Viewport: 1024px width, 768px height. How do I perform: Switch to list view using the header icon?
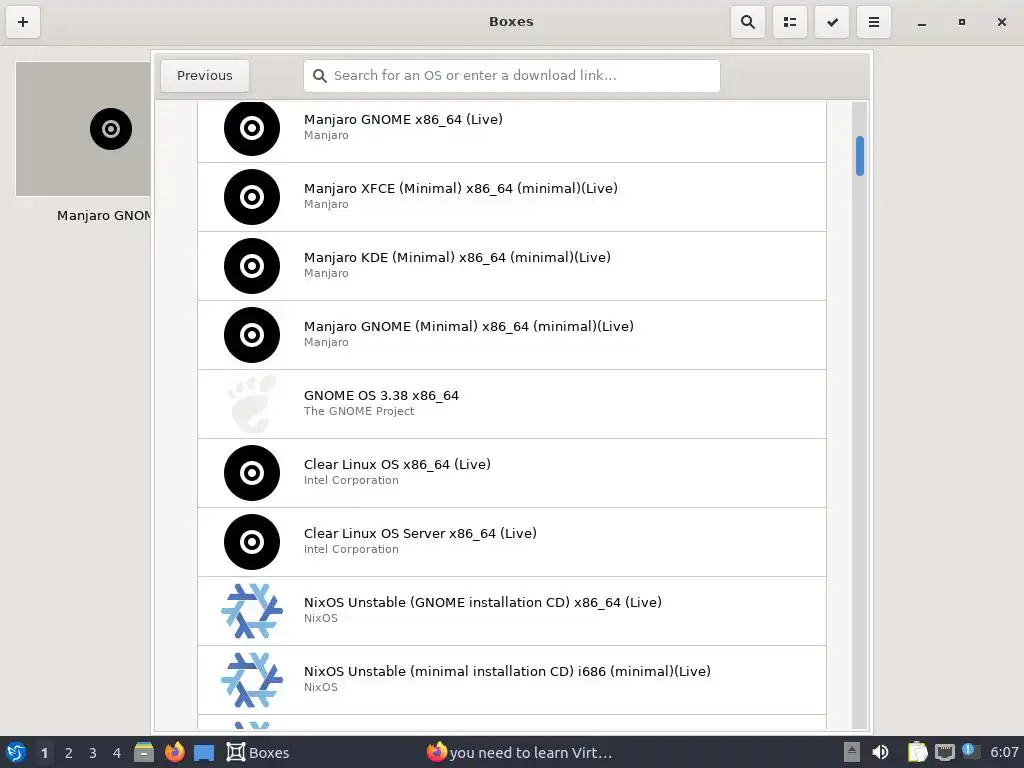point(790,22)
